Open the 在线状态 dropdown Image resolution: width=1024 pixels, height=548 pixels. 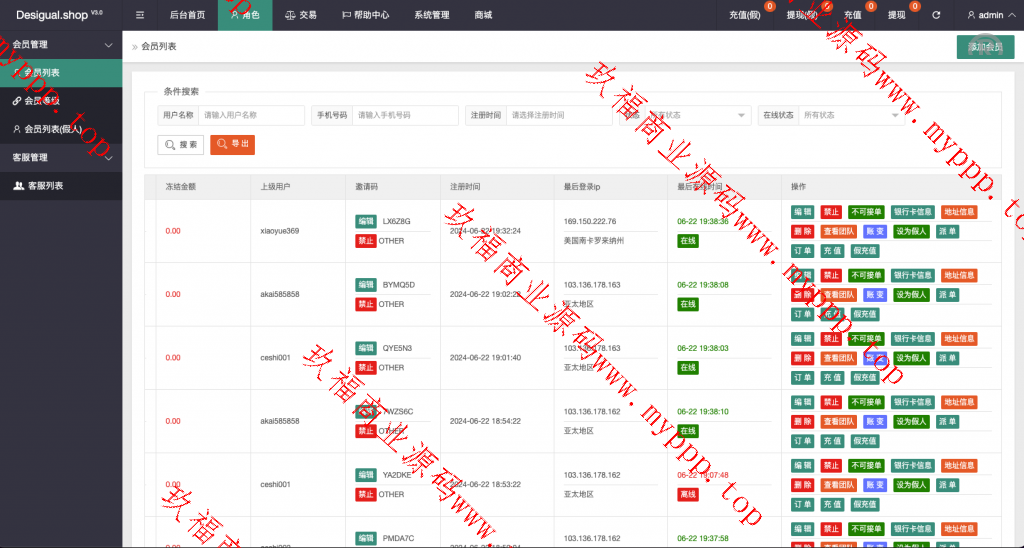pyautogui.click(x=852, y=115)
